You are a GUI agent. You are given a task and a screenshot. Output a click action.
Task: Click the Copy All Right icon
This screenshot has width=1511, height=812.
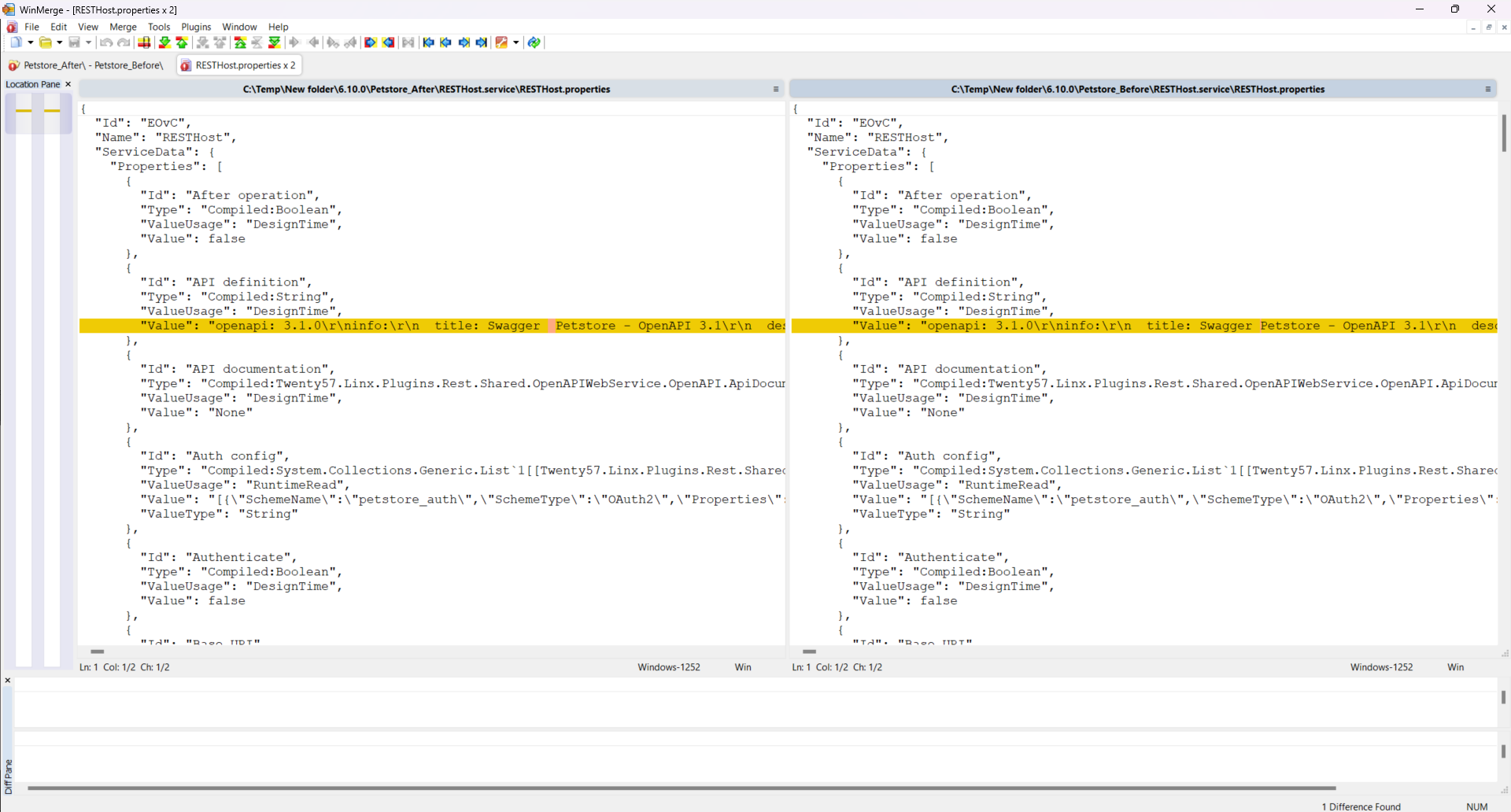pos(371,42)
